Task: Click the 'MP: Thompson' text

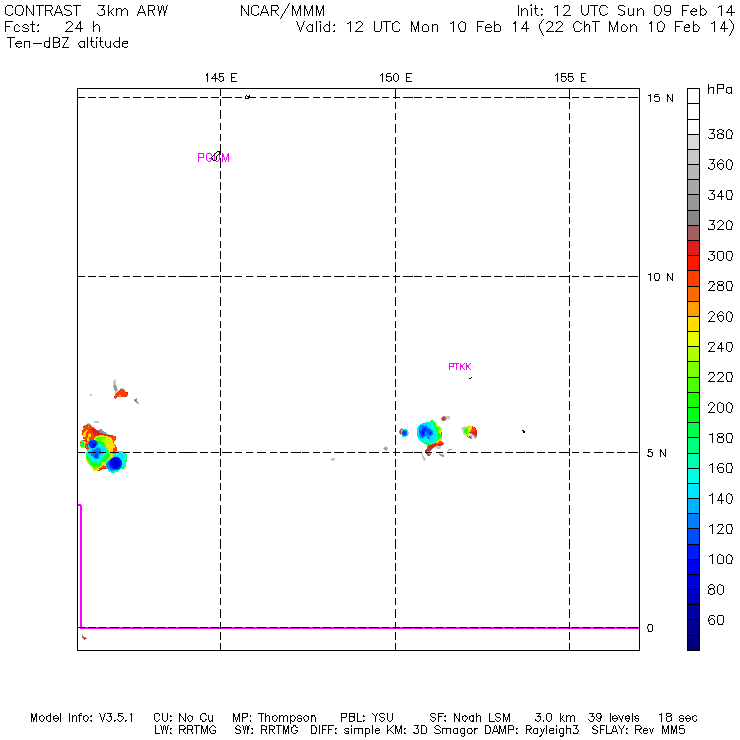Action: (x=274, y=718)
